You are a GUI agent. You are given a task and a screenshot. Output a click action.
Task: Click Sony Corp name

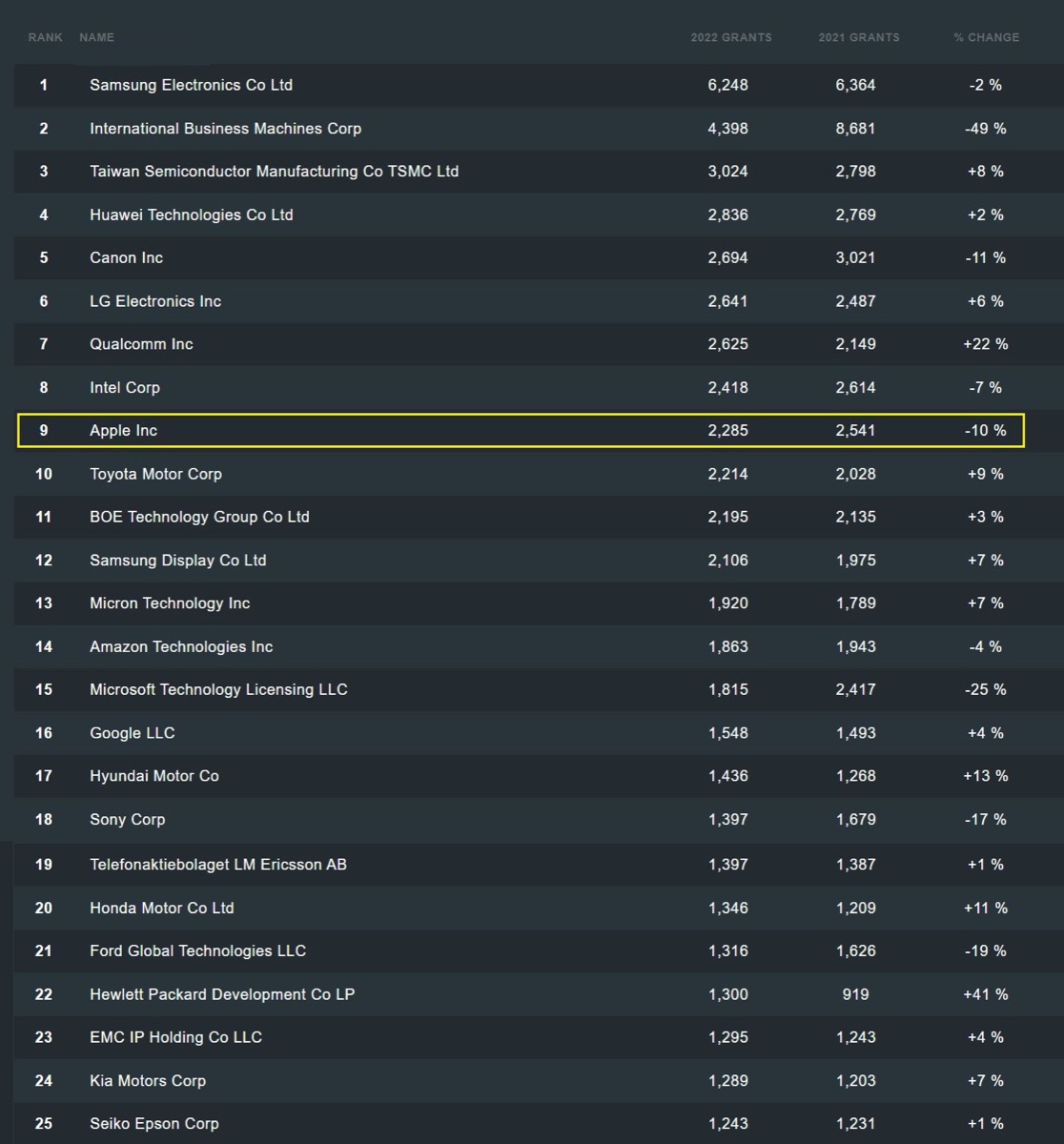click(x=127, y=819)
